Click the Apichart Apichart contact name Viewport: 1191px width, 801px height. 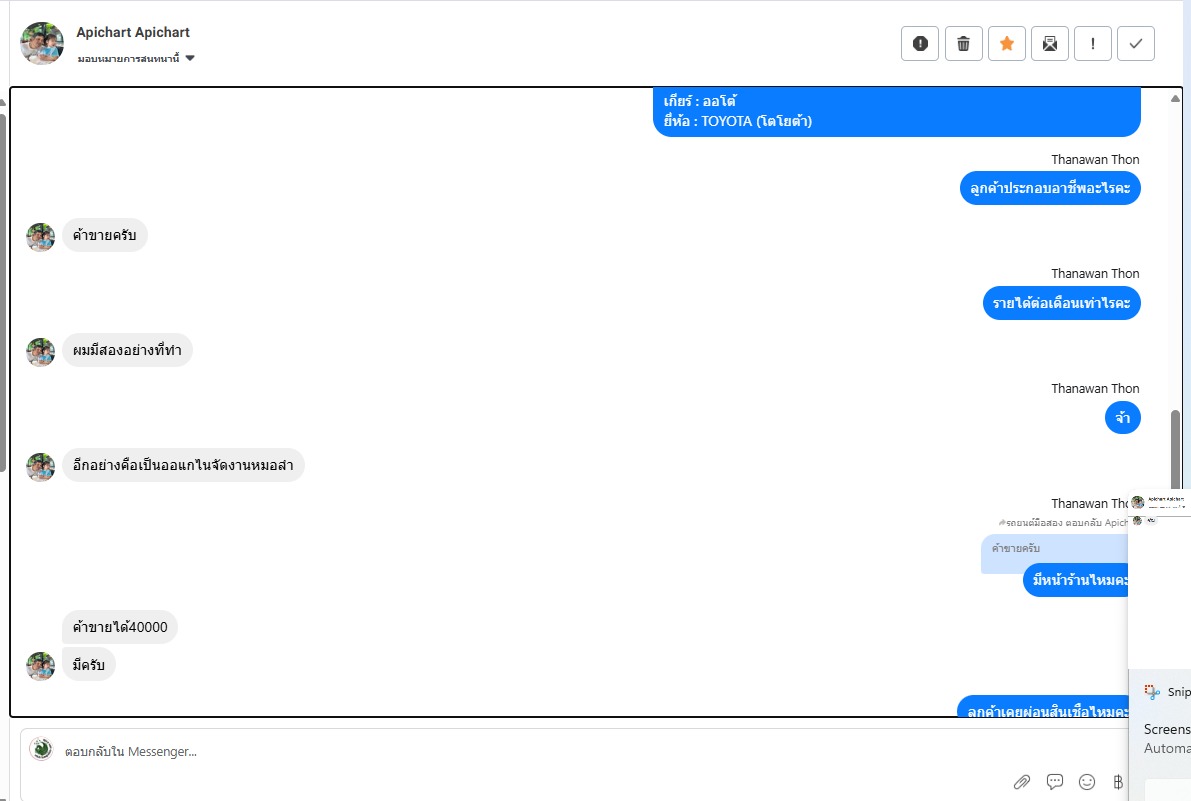[x=133, y=32]
